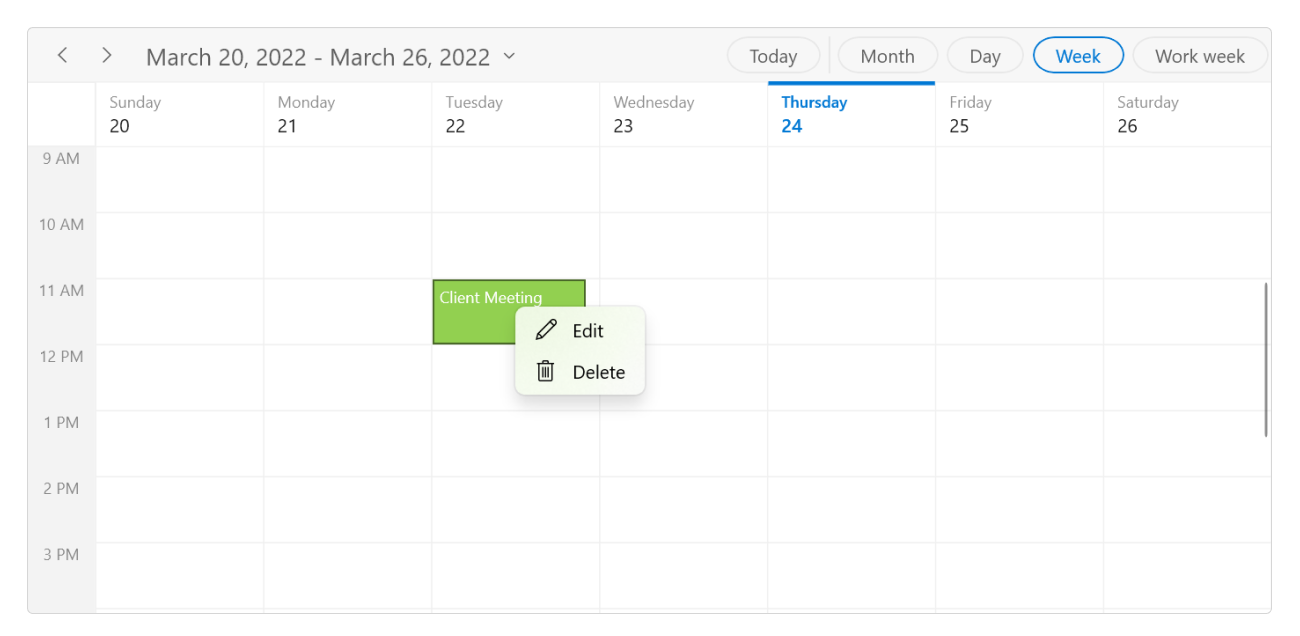Viewport: 1300px width, 636px height.
Task: Select Edit from the event context menu
Action: click(586, 330)
